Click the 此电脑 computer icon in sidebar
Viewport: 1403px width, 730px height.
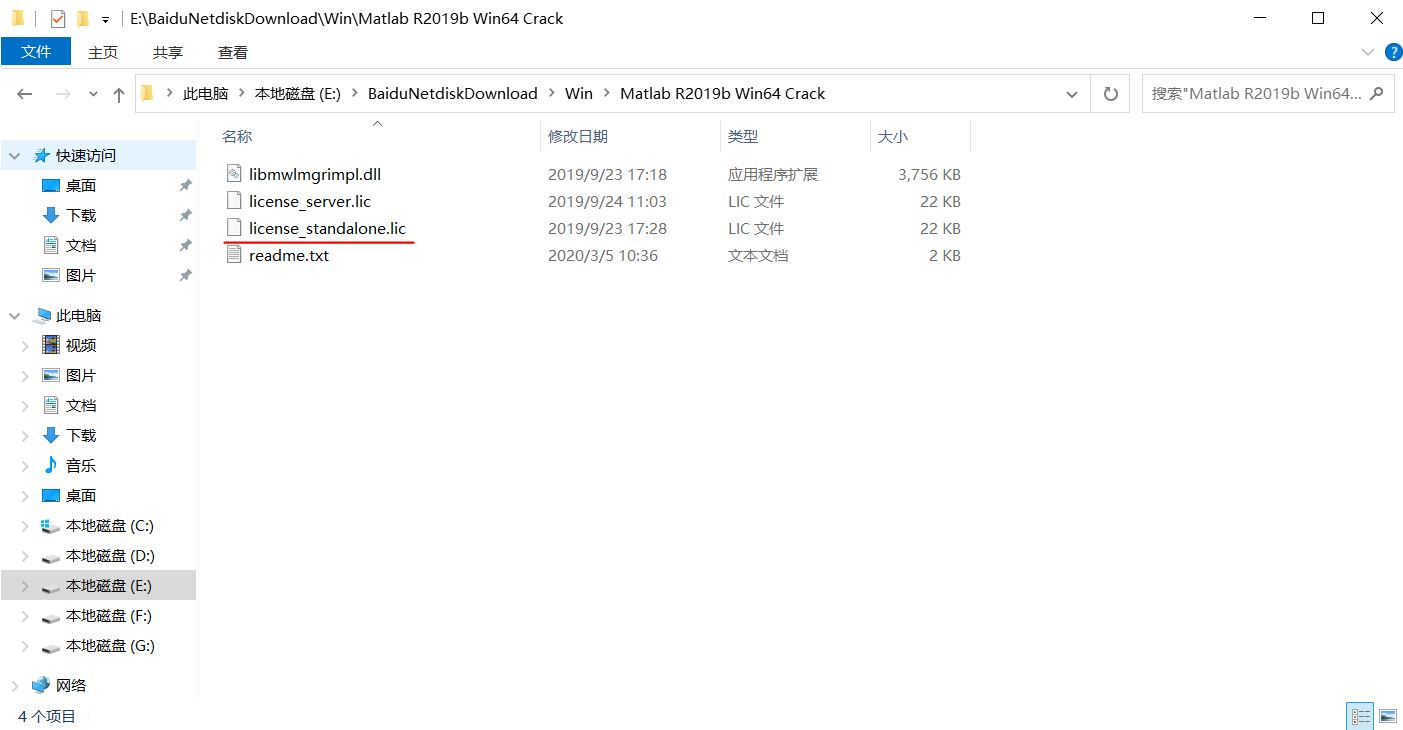coord(41,315)
